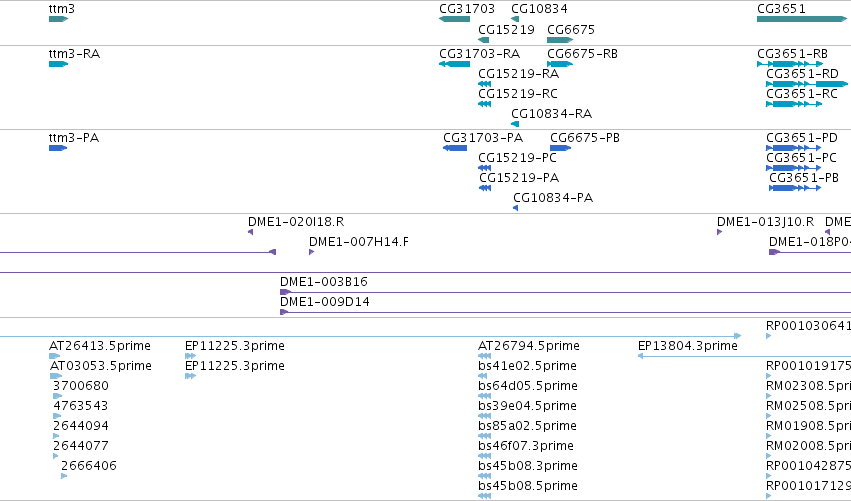The height and width of the screenshot is (501, 851).
Task: Click the CG3651 gene glyph
Action: click(x=802, y=19)
